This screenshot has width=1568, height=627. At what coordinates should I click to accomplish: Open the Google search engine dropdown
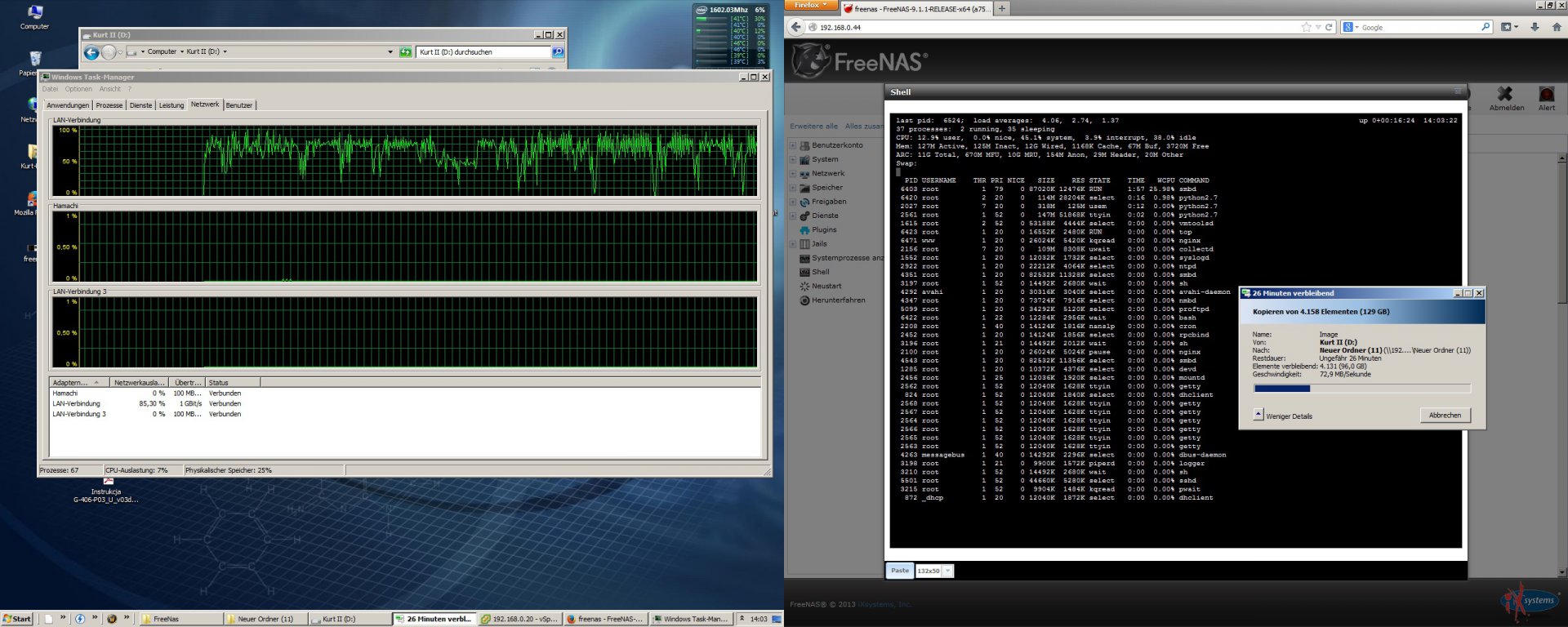point(1350,27)
